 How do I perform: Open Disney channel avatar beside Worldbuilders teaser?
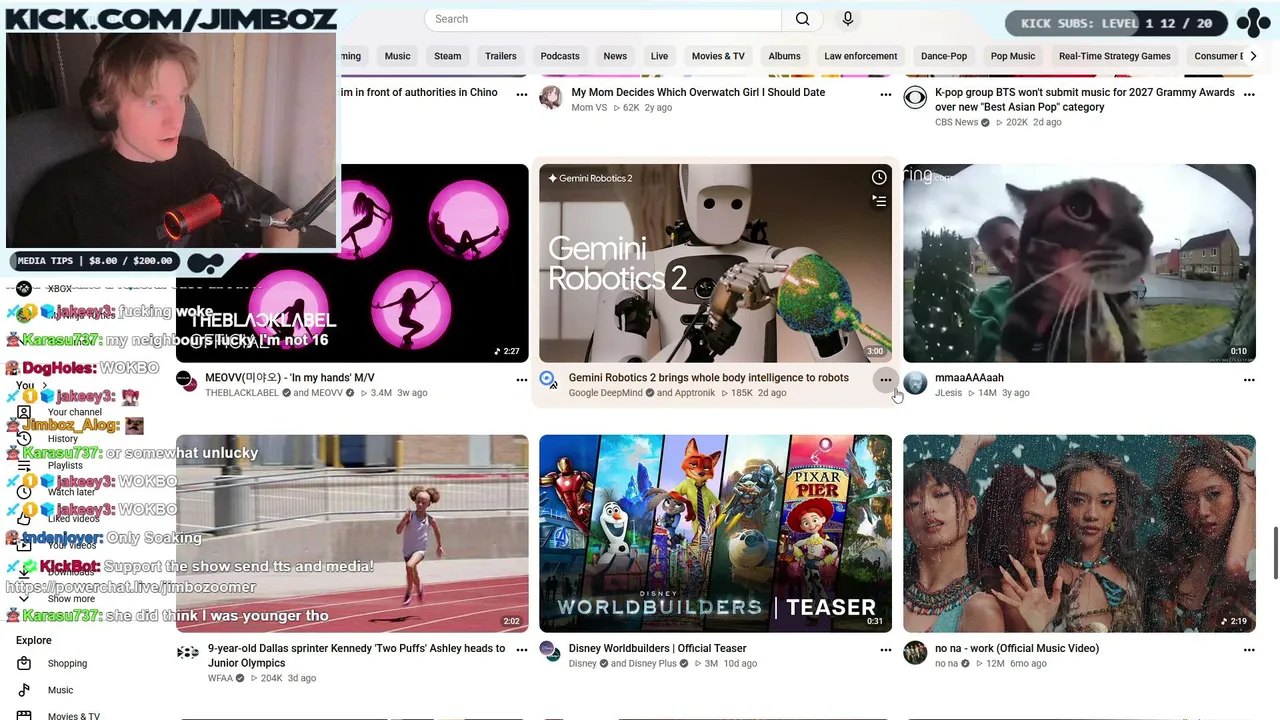[x=550, y=652]
